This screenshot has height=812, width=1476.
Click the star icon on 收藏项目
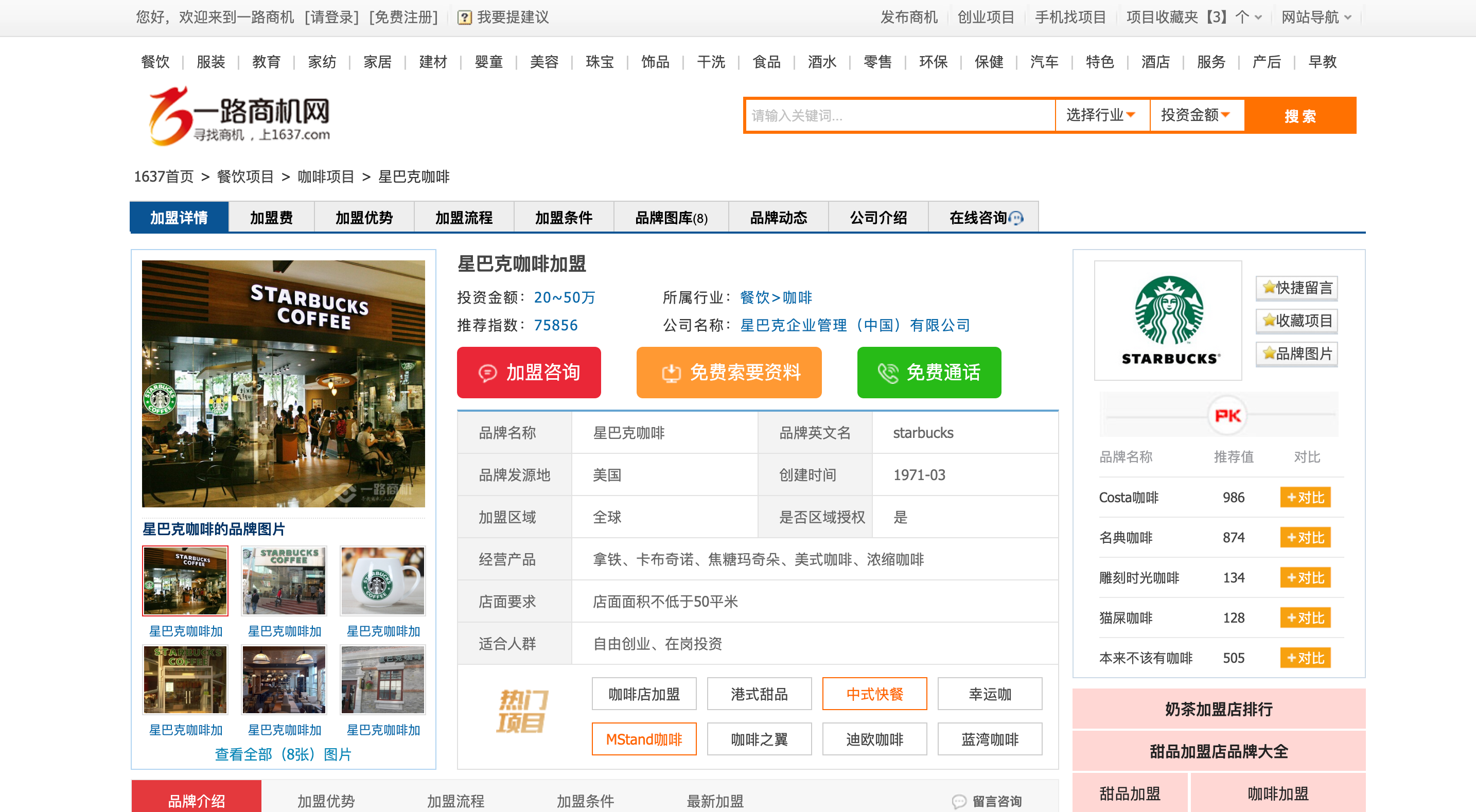(x=1269, y=321)
